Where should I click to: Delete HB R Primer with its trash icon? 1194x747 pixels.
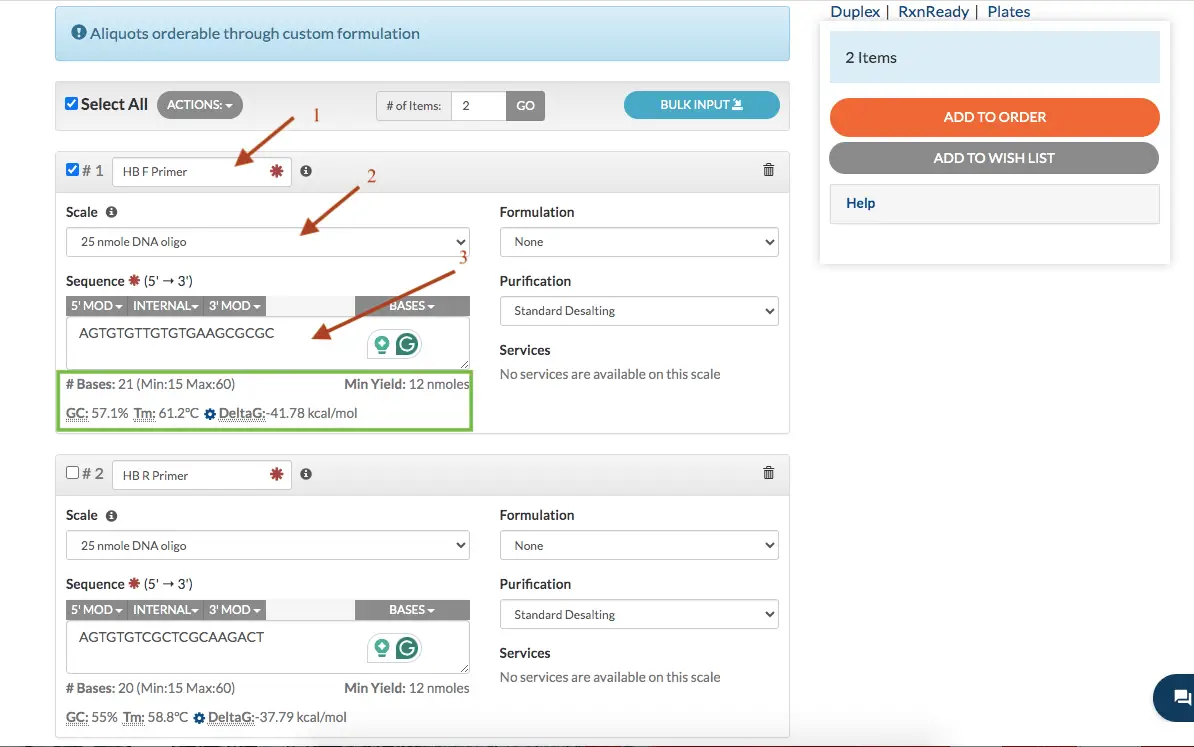click(768, 473)
